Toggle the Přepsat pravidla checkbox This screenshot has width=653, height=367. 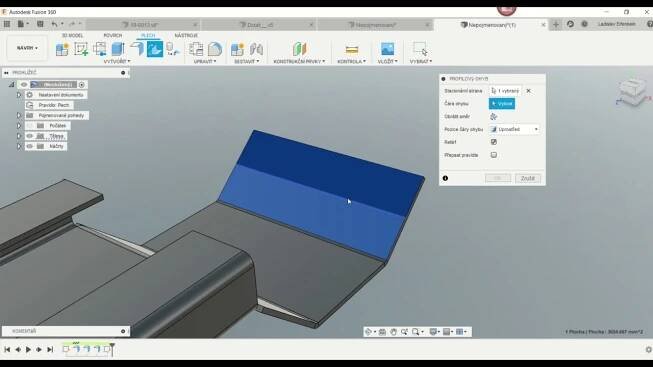tap(493, 155)
